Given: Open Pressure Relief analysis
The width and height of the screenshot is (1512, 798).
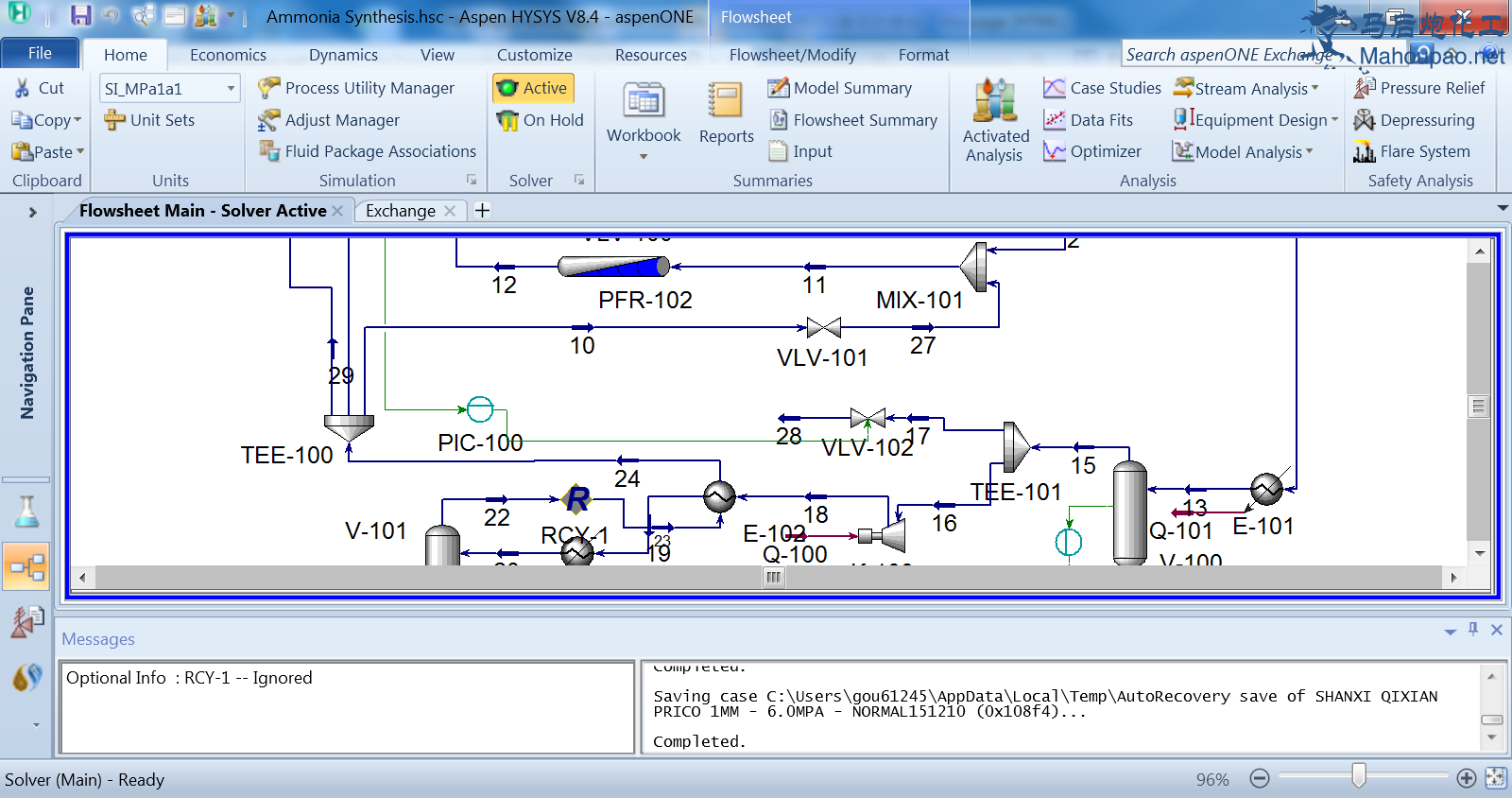Looking at the screenshot, I should pyautogui.click(x=1419, y=88).
